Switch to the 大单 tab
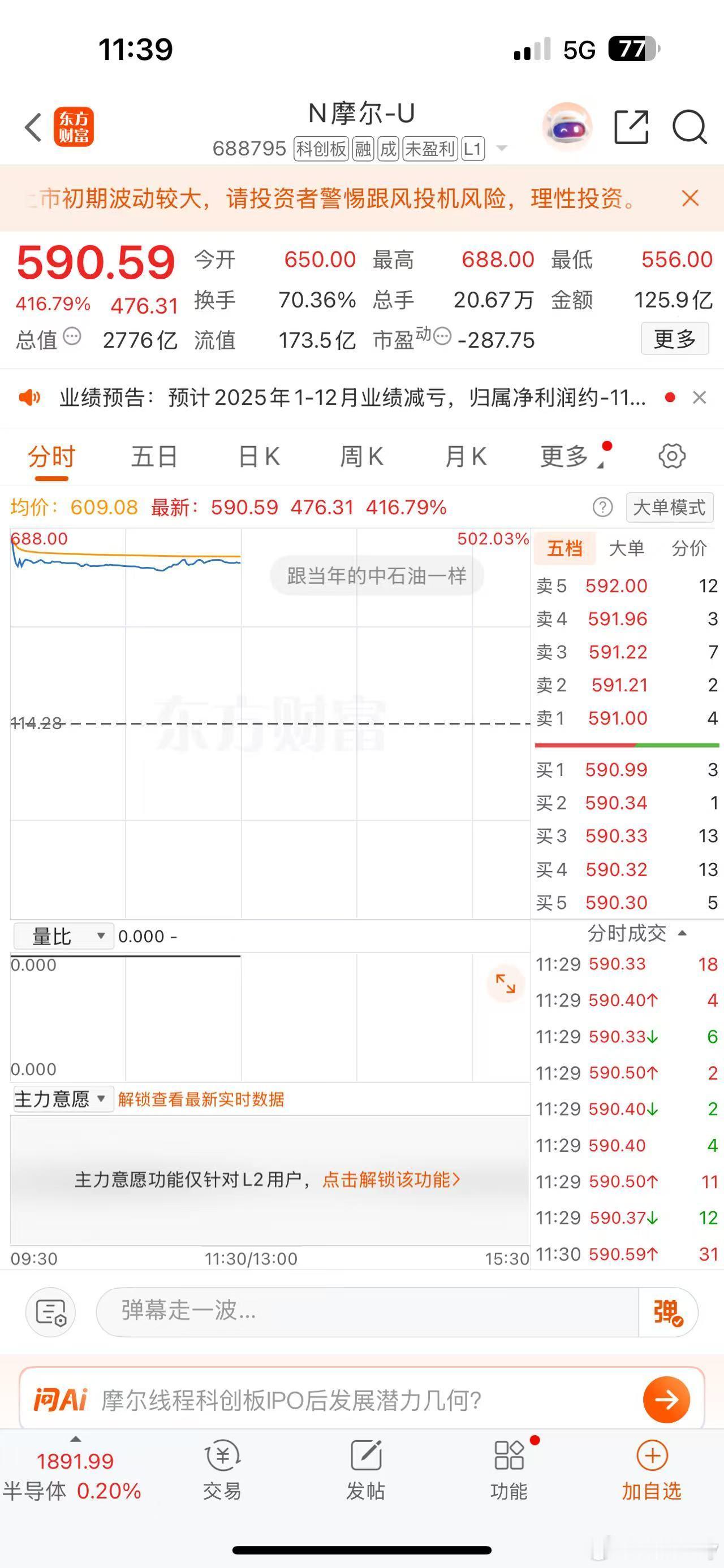Screen dimensions: 724x1568 [627, 548]
